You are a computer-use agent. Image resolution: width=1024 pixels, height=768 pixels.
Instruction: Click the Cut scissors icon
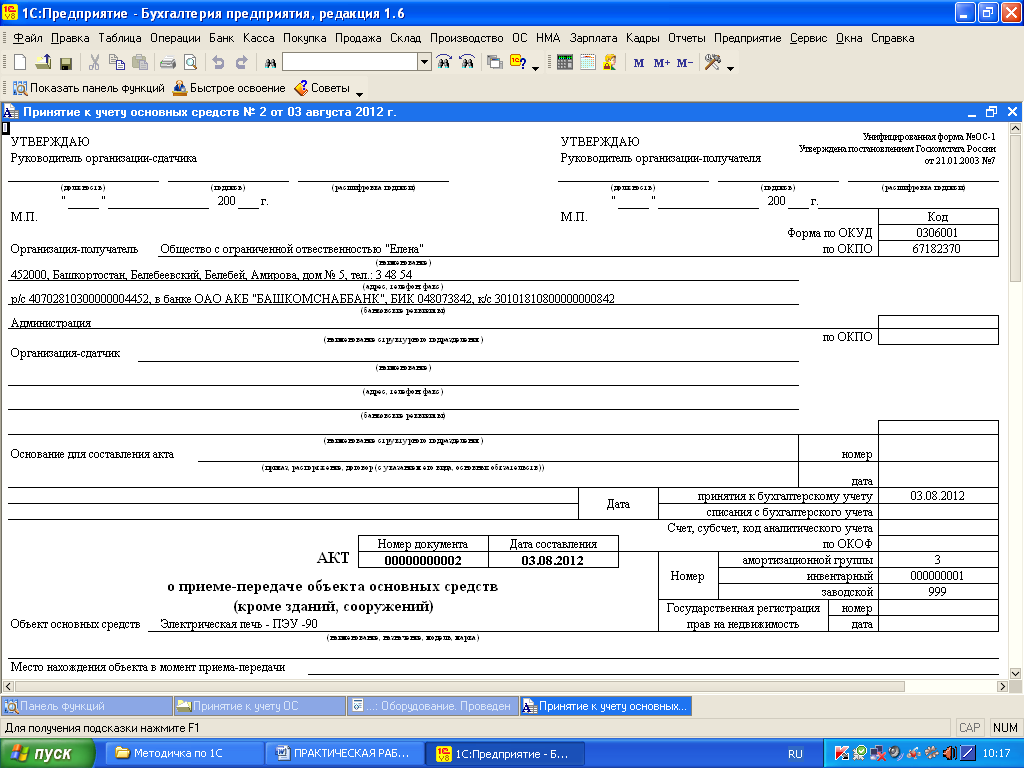94,63
